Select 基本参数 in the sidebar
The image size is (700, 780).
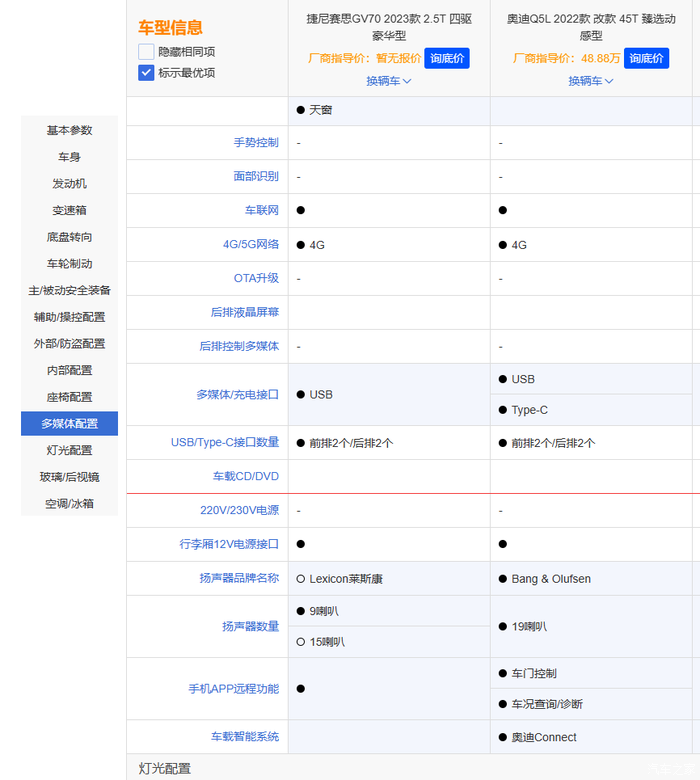(69, 130)
